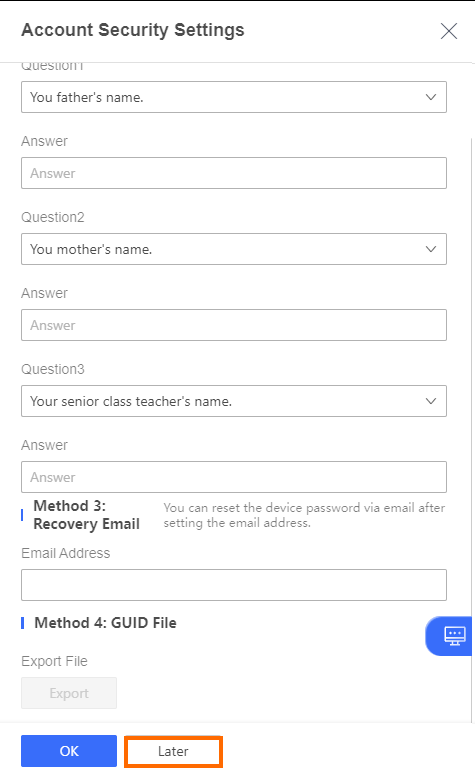Screen dimensions: 475x776
Task: Expand the "Your senior class teacher's name." dropdown
Action: (234, 401)
